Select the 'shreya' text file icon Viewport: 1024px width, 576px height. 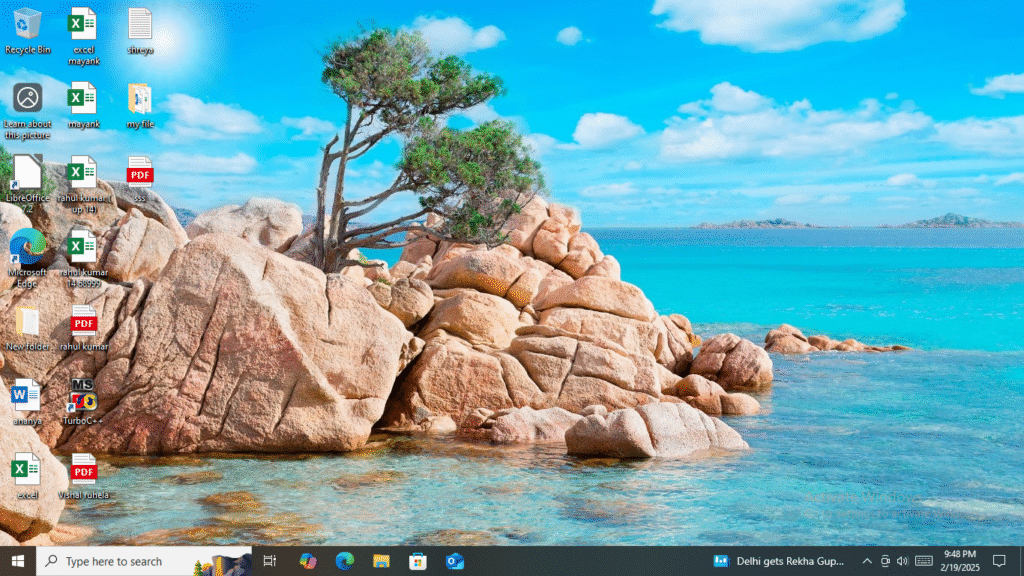[140, 24]
